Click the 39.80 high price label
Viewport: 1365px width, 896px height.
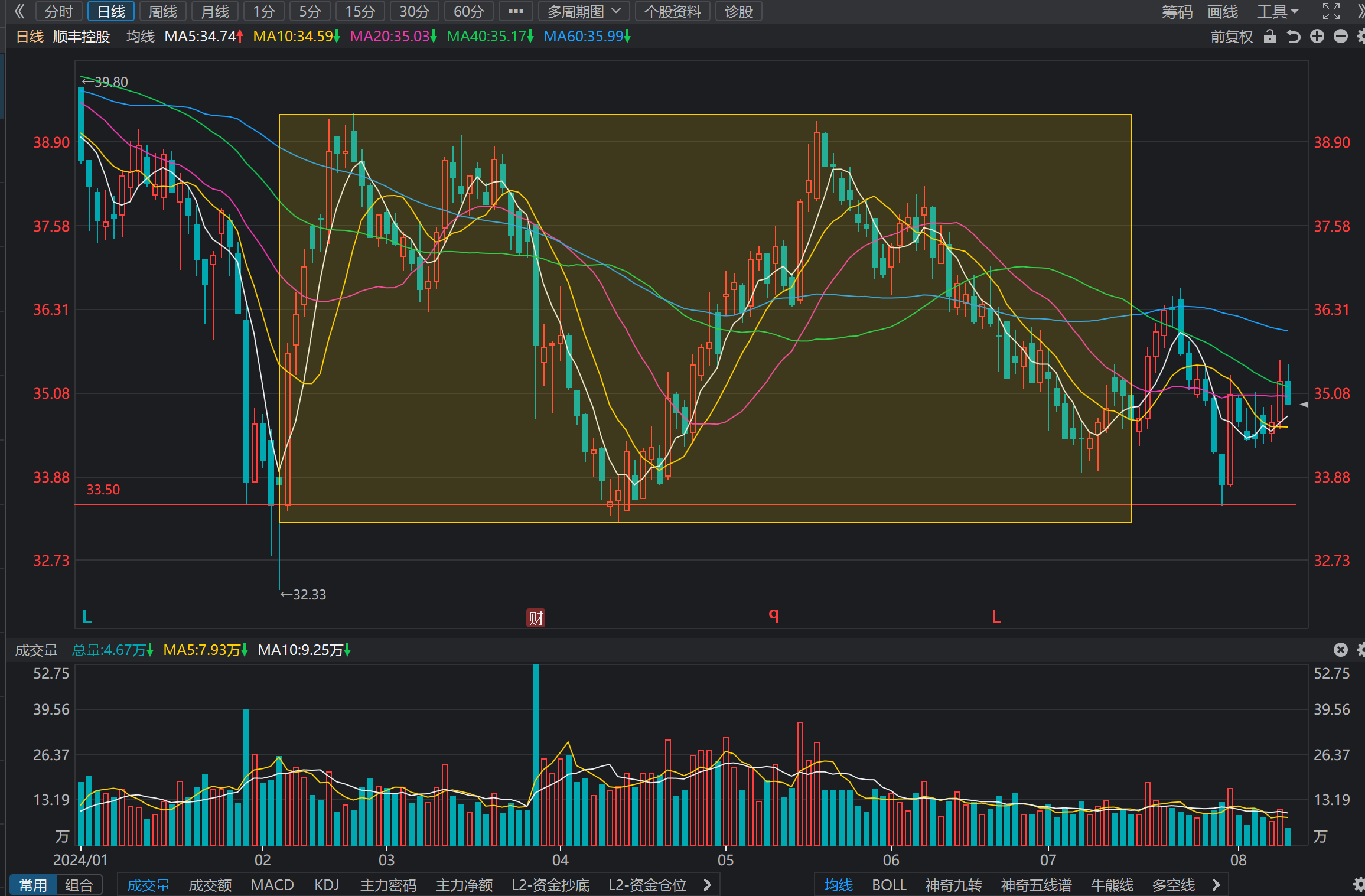tap(105, 82)
